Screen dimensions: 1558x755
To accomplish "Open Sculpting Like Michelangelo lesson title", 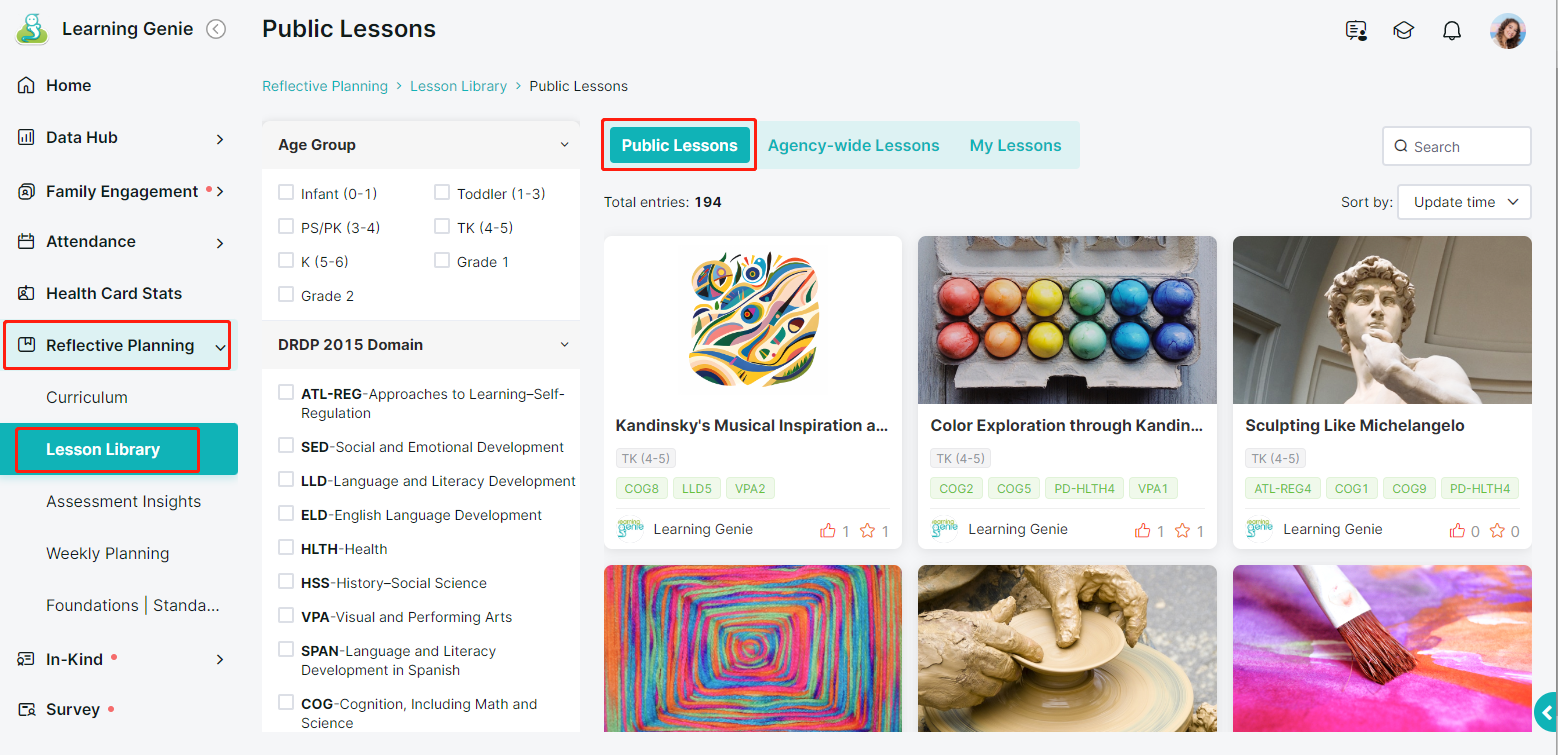I will coord(1355,425).
